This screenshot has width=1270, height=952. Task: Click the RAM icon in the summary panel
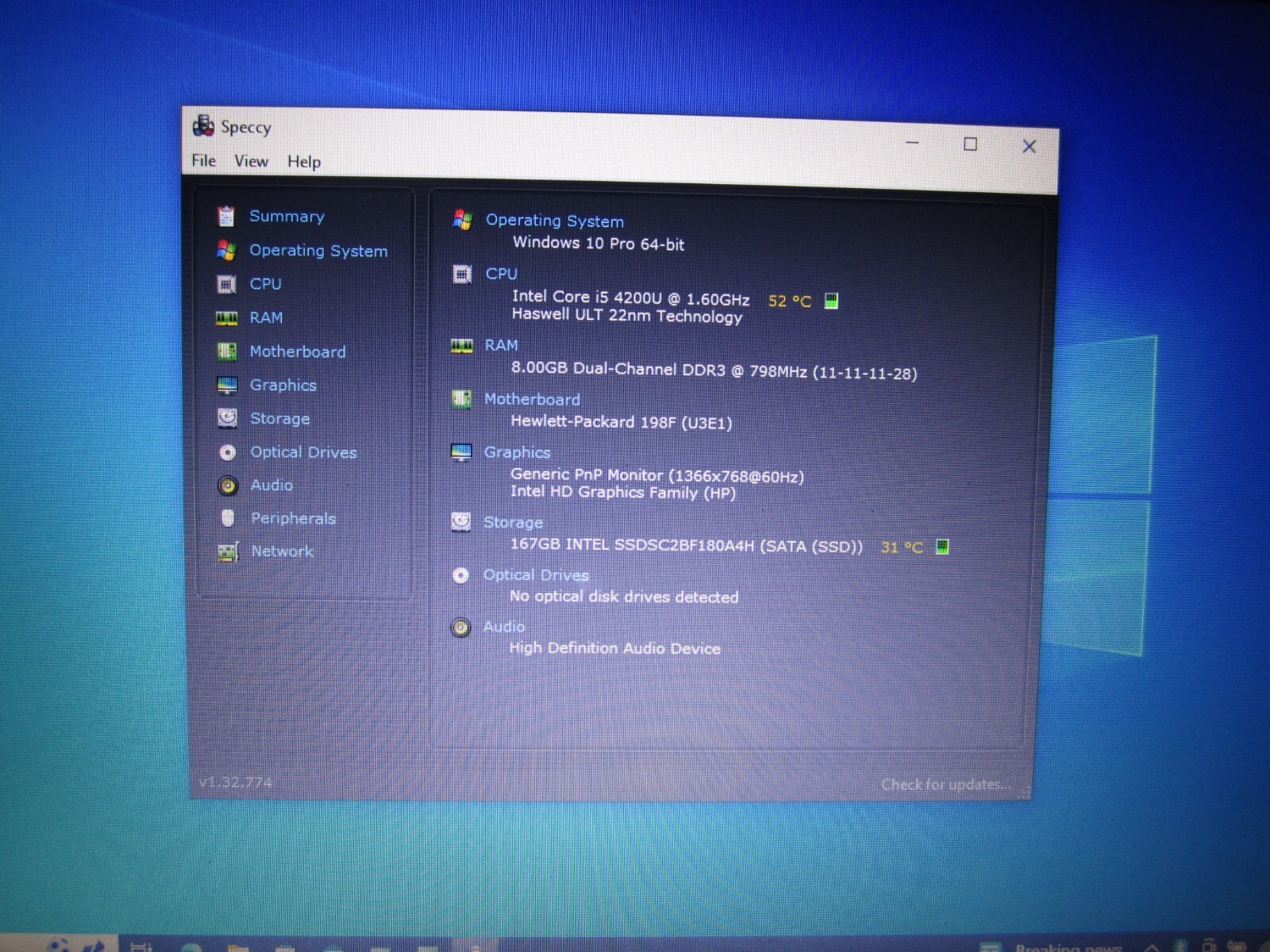(x=461, y=346)
